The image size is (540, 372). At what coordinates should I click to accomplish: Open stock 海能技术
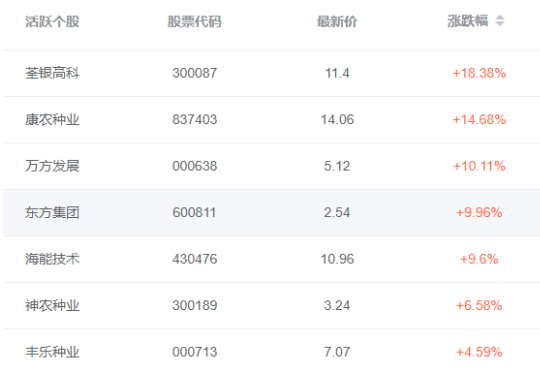coord(52,259)
